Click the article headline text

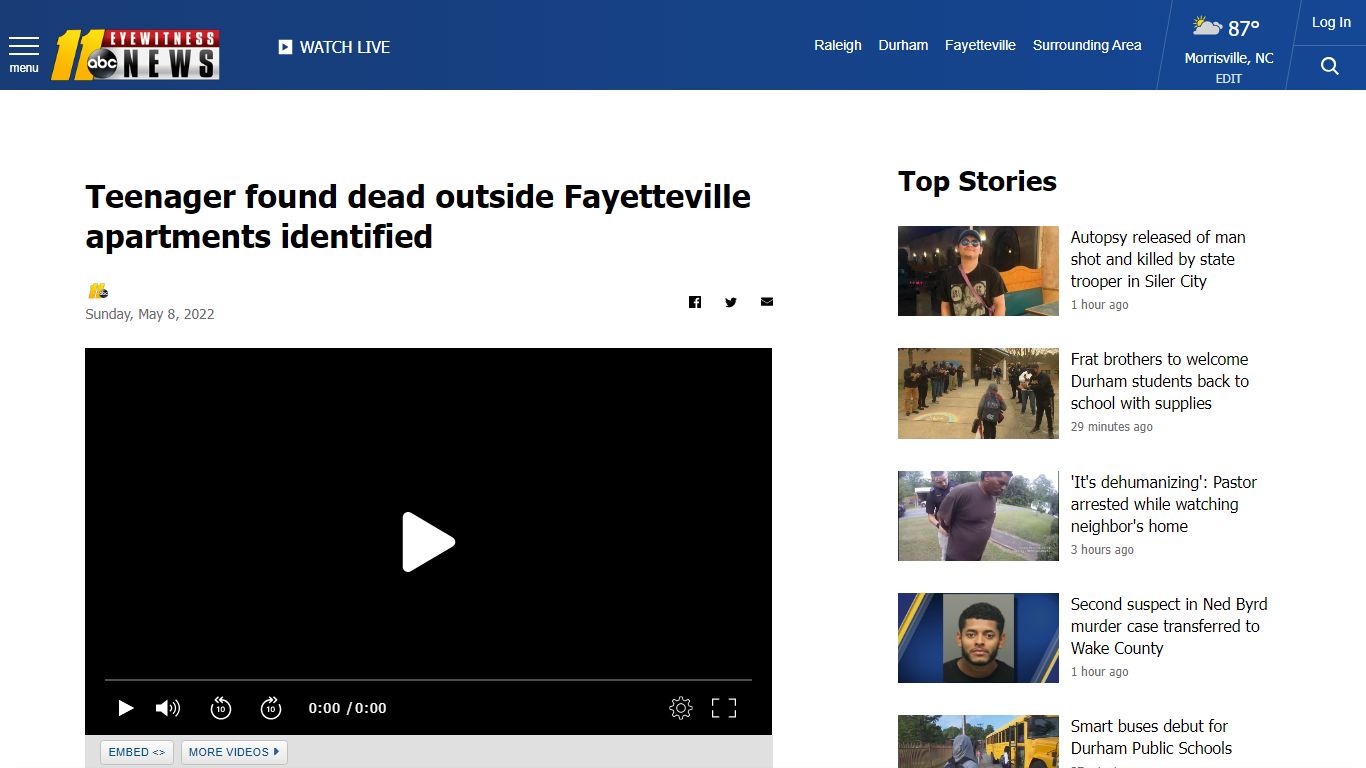(418, 216)
